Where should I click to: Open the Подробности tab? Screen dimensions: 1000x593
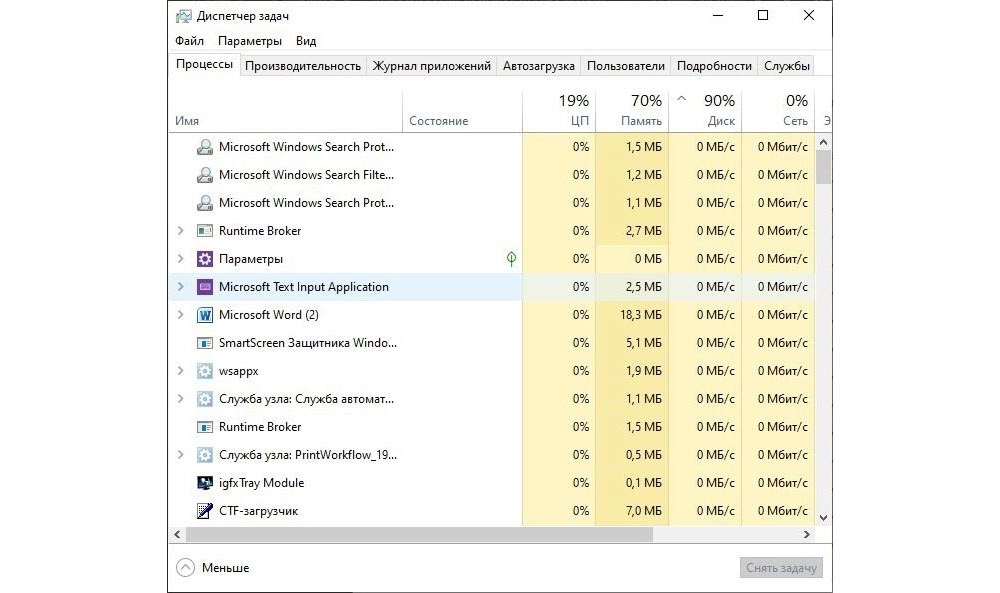tap(714, 66)
